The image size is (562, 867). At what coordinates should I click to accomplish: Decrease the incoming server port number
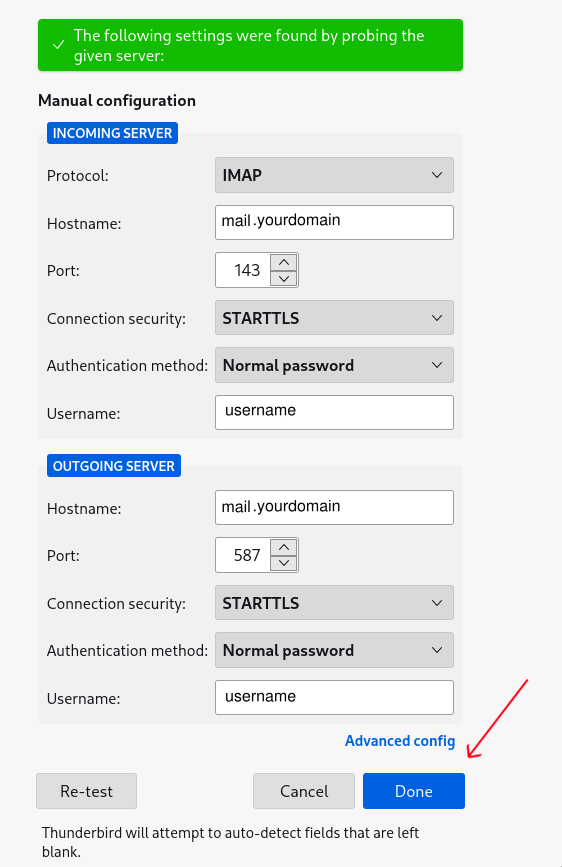pos(284,278)
